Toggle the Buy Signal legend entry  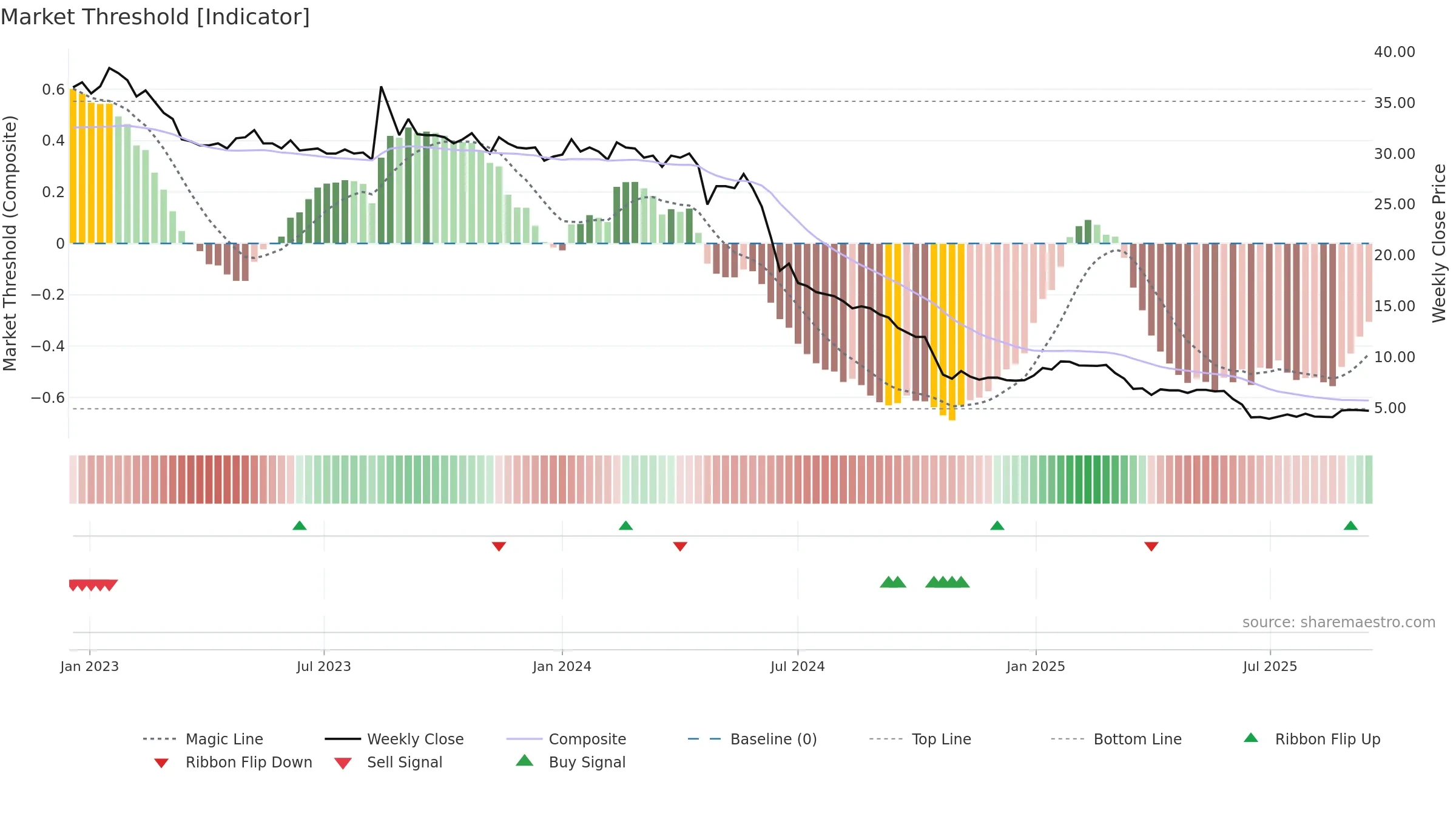[x=571, y=762]
